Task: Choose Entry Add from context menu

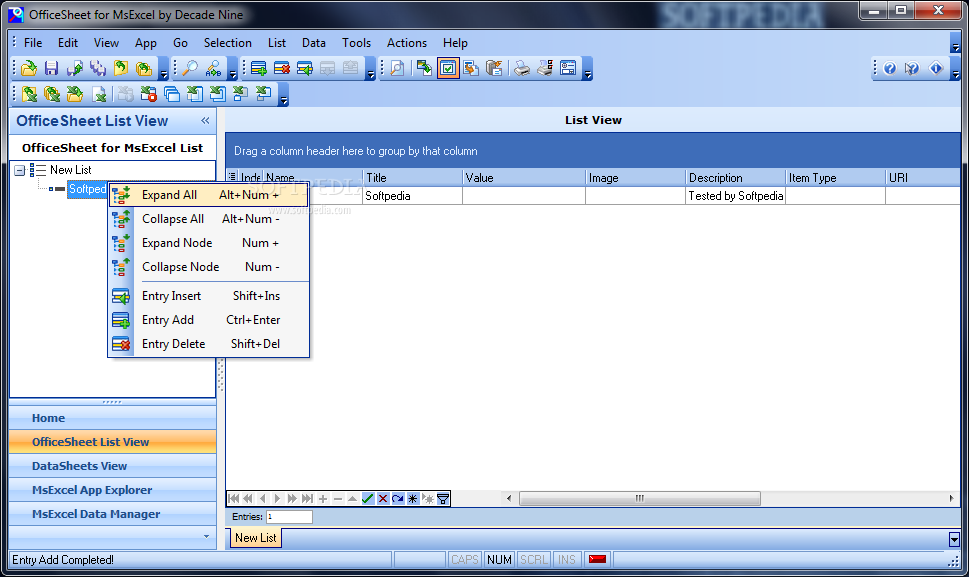Action: (x=209, y=320)
